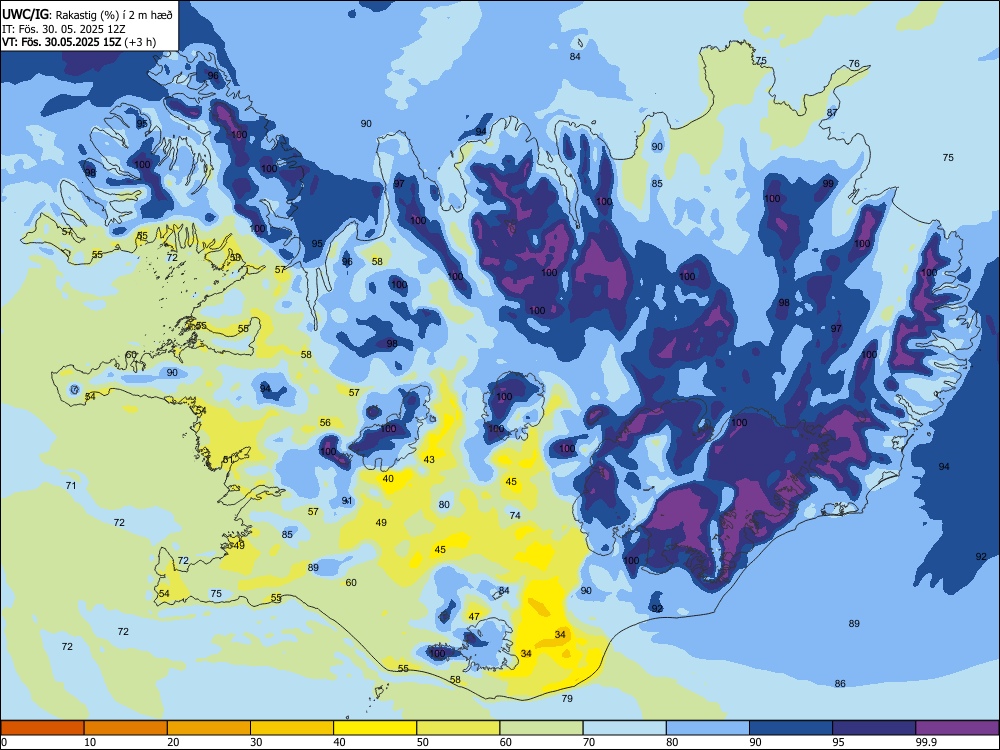Select the '91' humidity value

coord(347,501)
